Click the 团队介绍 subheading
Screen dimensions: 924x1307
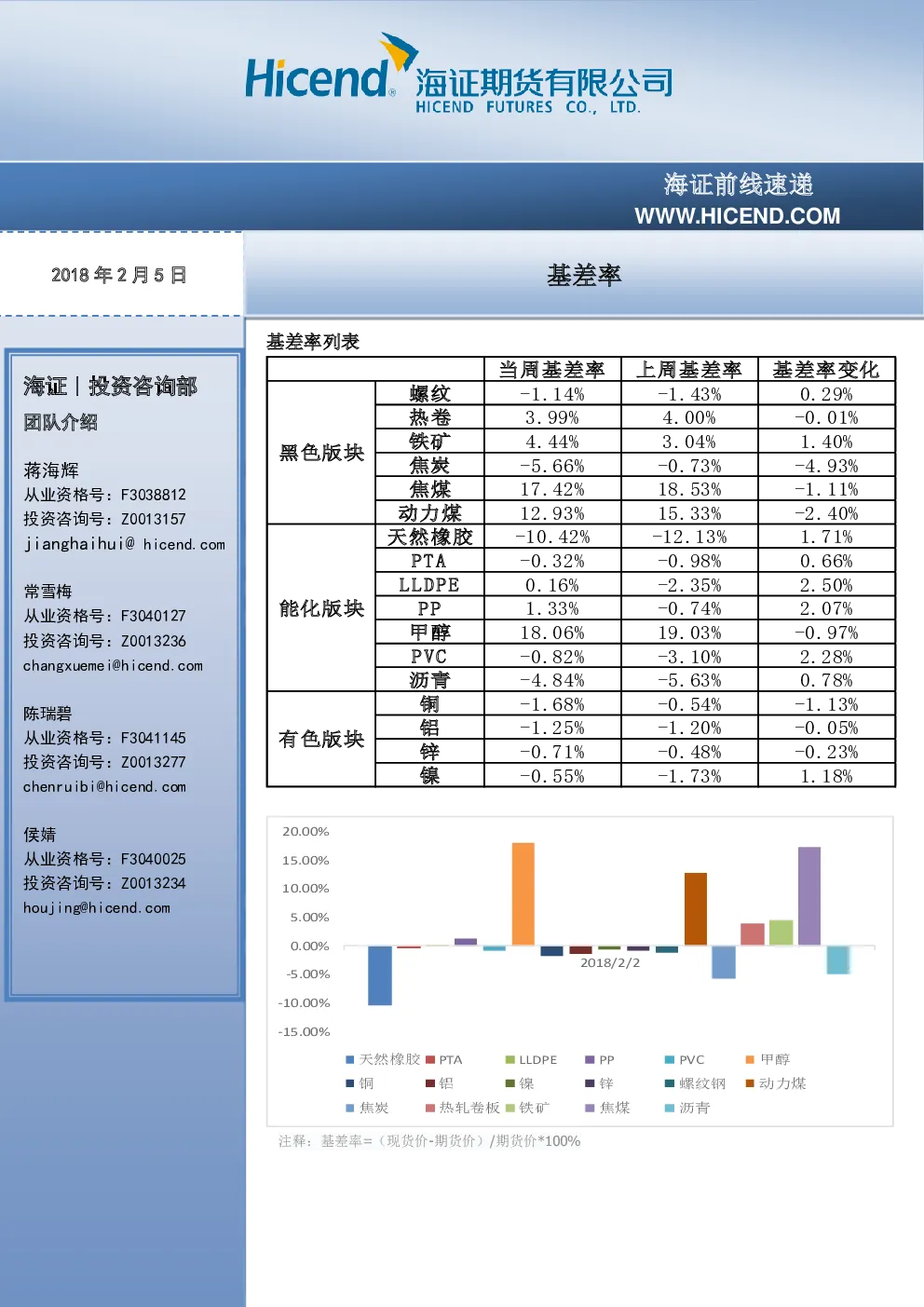(x=61, y=422)
